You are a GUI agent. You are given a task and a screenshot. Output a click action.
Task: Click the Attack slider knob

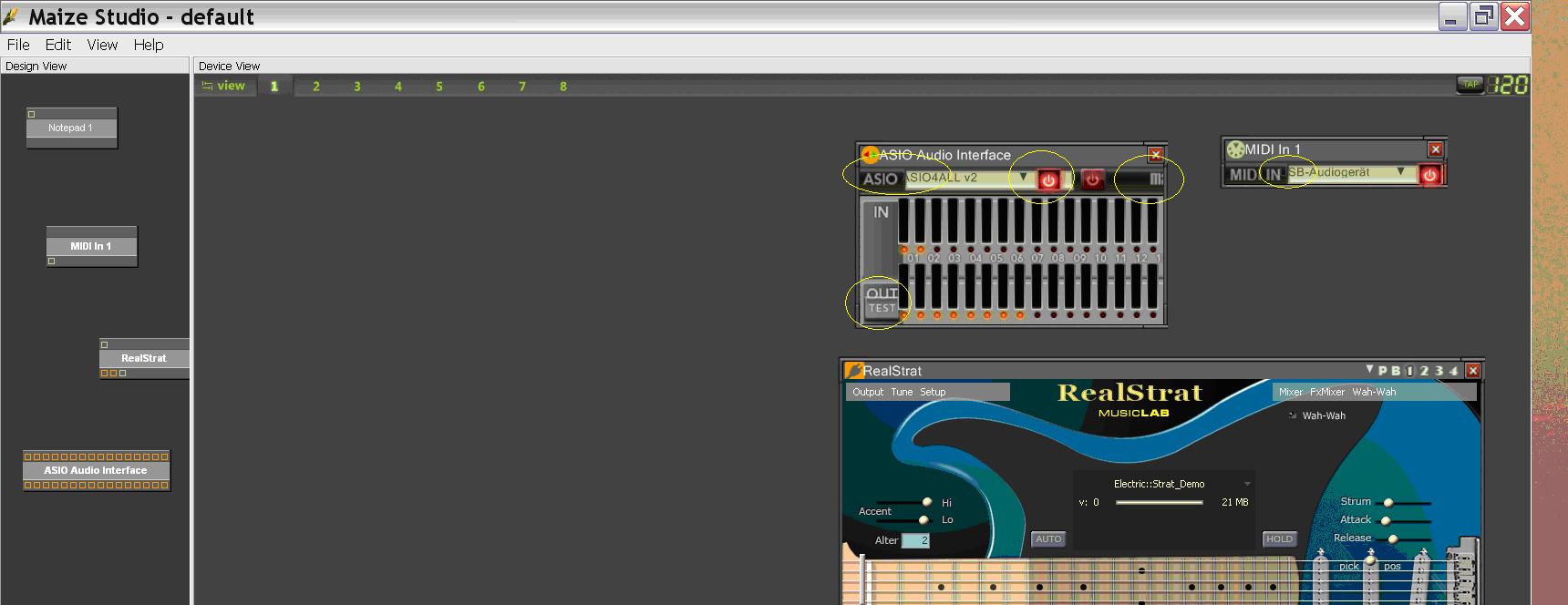pos(1386,520)
